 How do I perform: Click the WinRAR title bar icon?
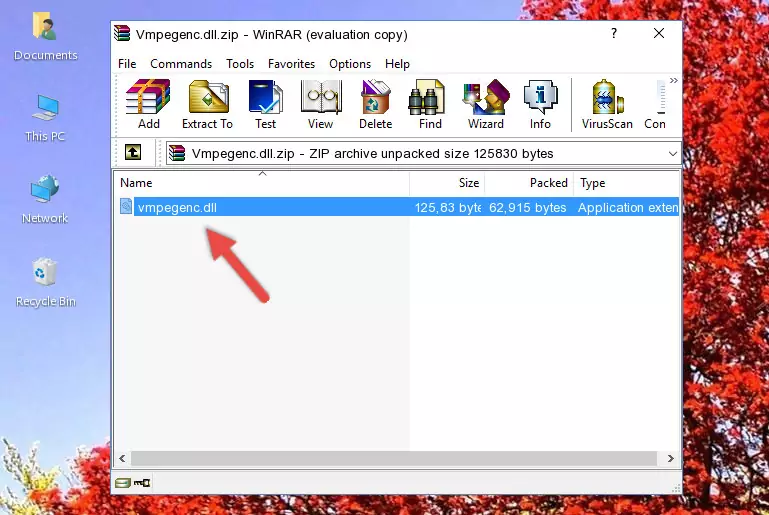(x=122, y=34)
